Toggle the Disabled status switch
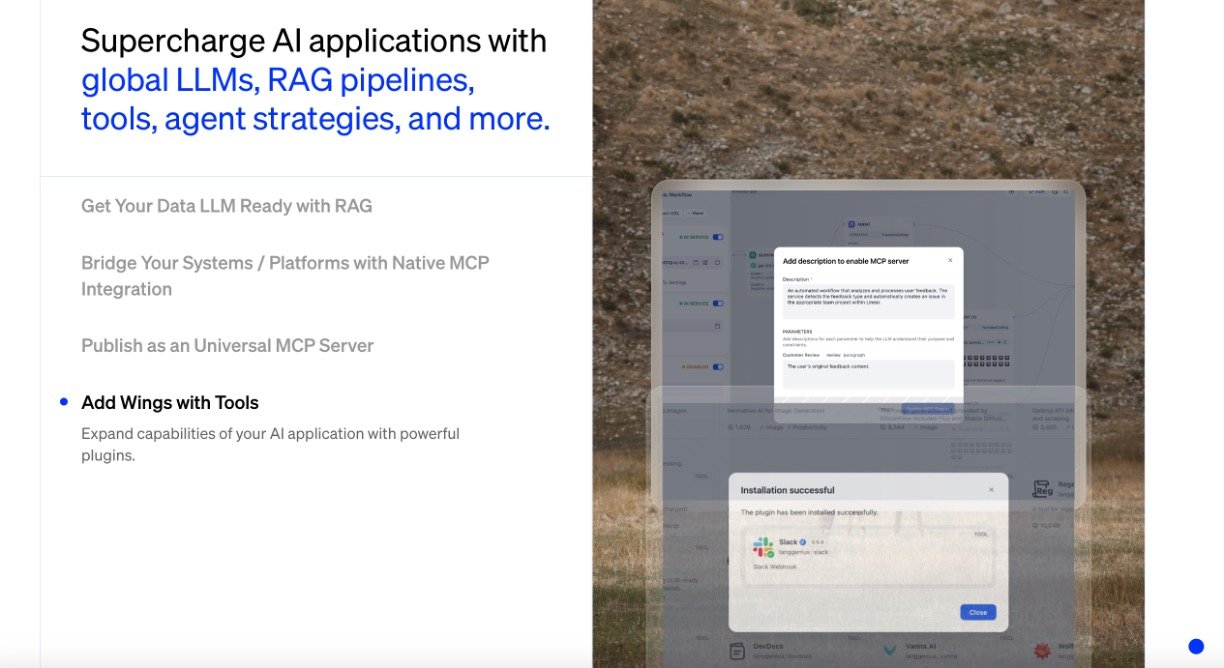Screen dimensions: 1224x668 [717, 367]
